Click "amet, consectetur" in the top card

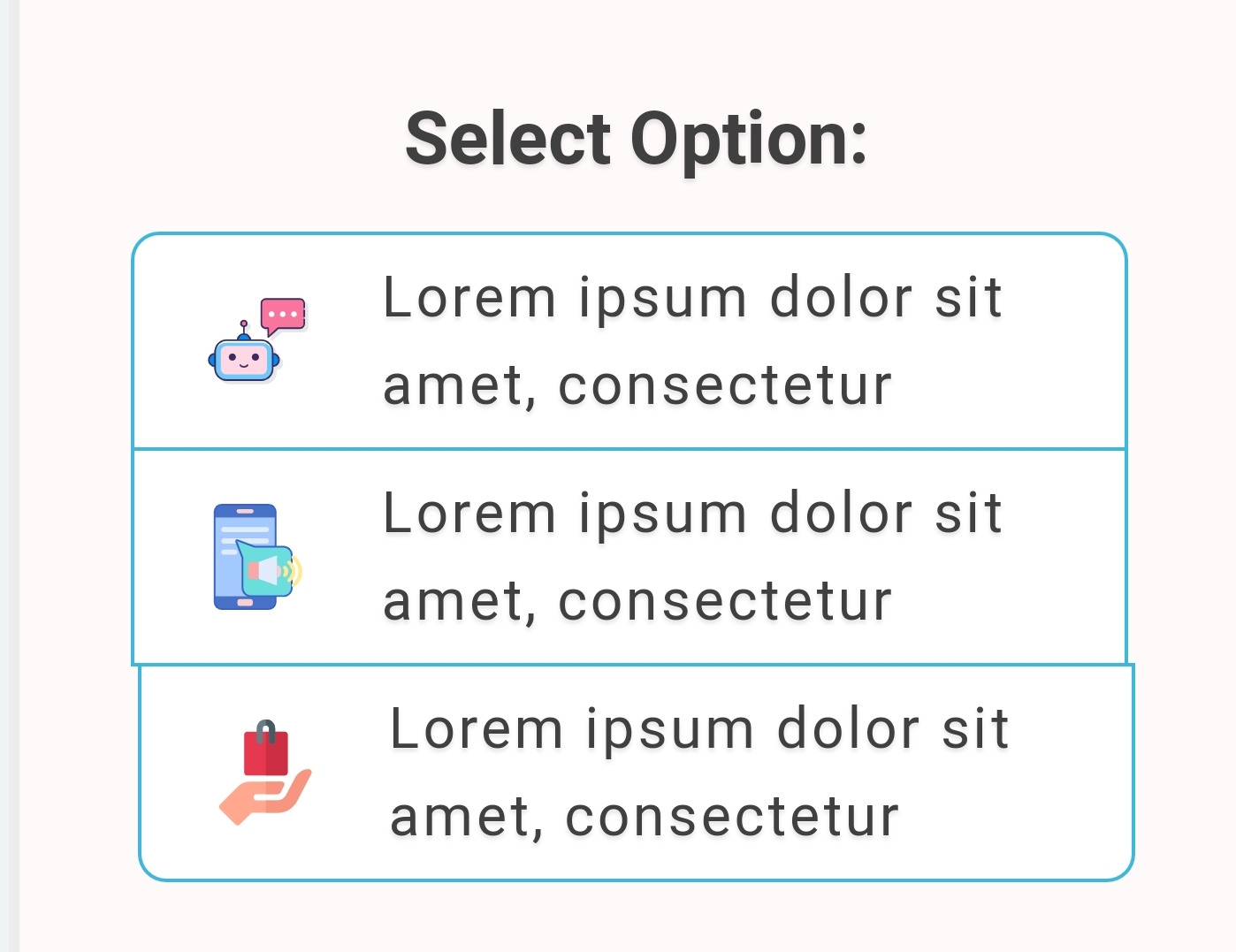pos(637,386)
